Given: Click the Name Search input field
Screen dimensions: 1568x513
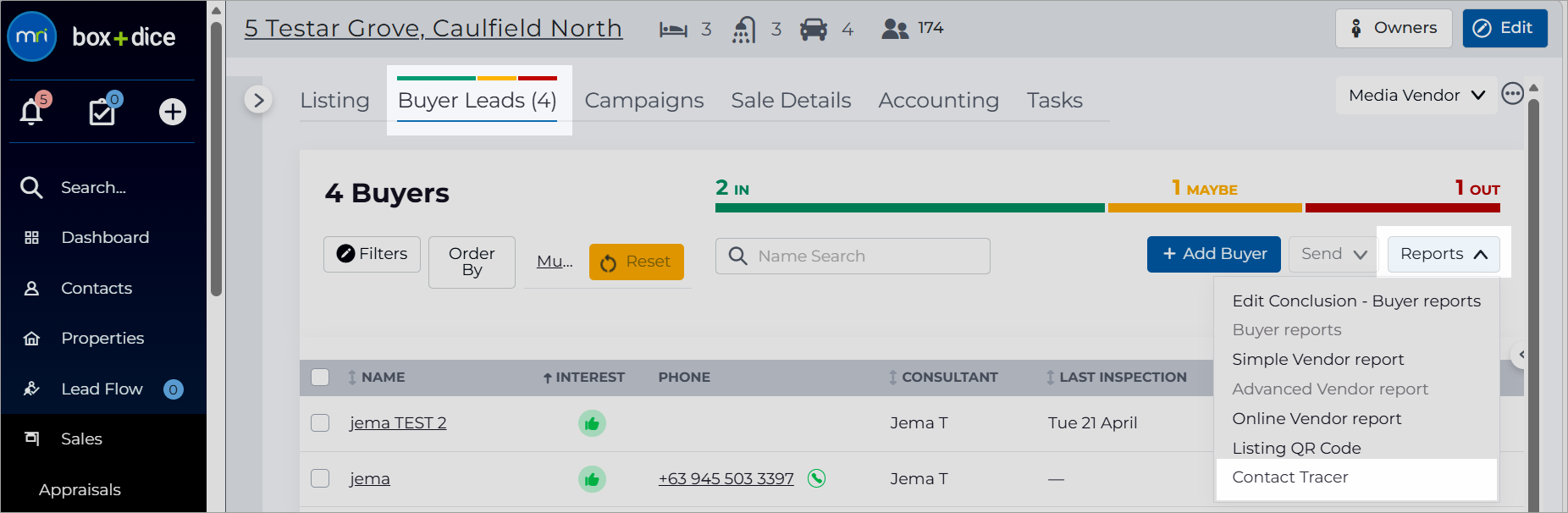Looking at the screenshot, I should click(x=853, y=256).
